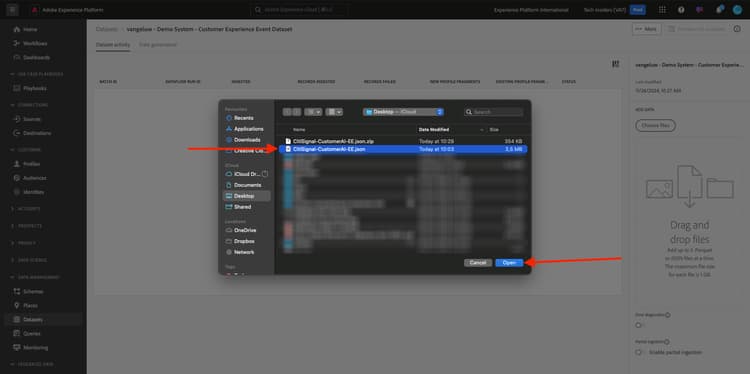Open the grouping options dropdown in file dialog
The image size is (750, 374).
pos(334,112)
